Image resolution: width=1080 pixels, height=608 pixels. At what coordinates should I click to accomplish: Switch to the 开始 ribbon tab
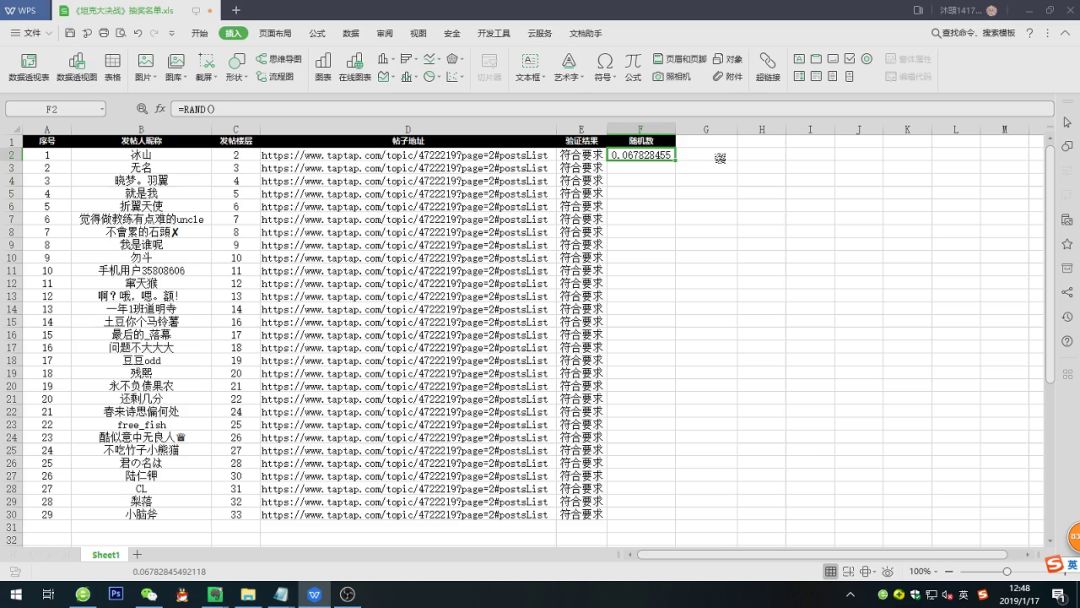200,33
